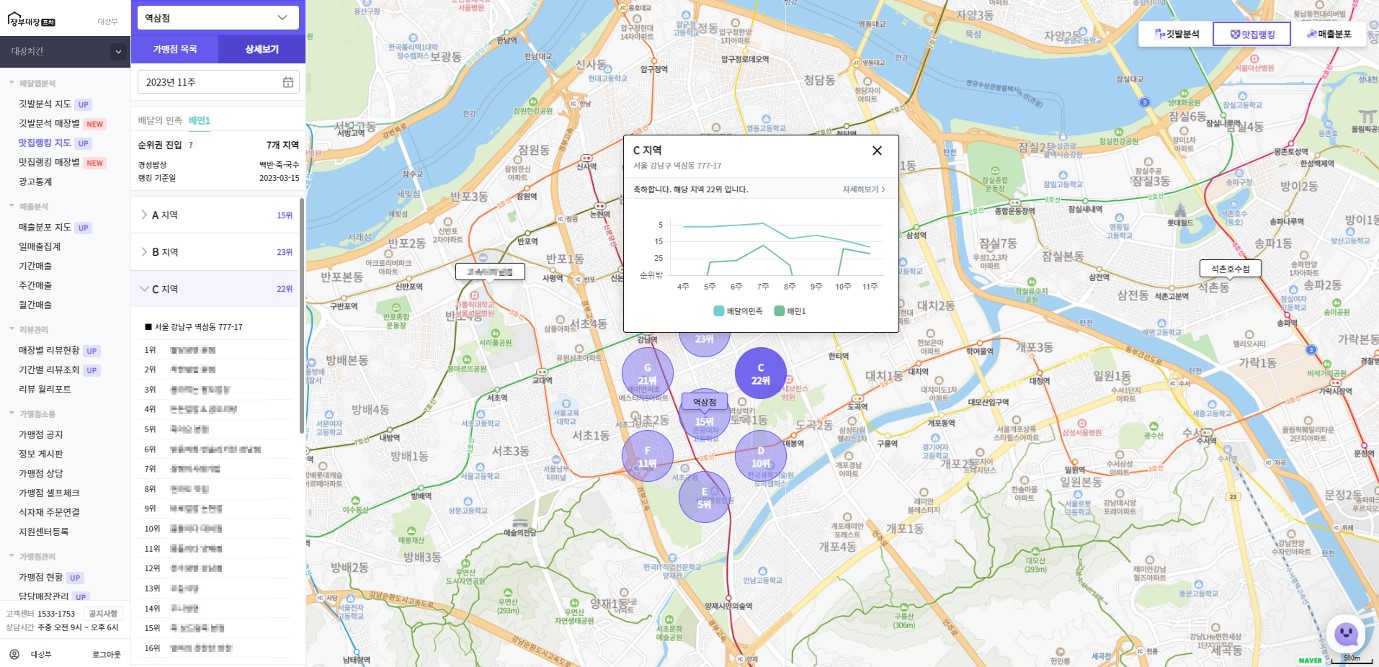Toggle the 배민1 chart legend series
The image size is (1379, 667).
tap(789, 311)
